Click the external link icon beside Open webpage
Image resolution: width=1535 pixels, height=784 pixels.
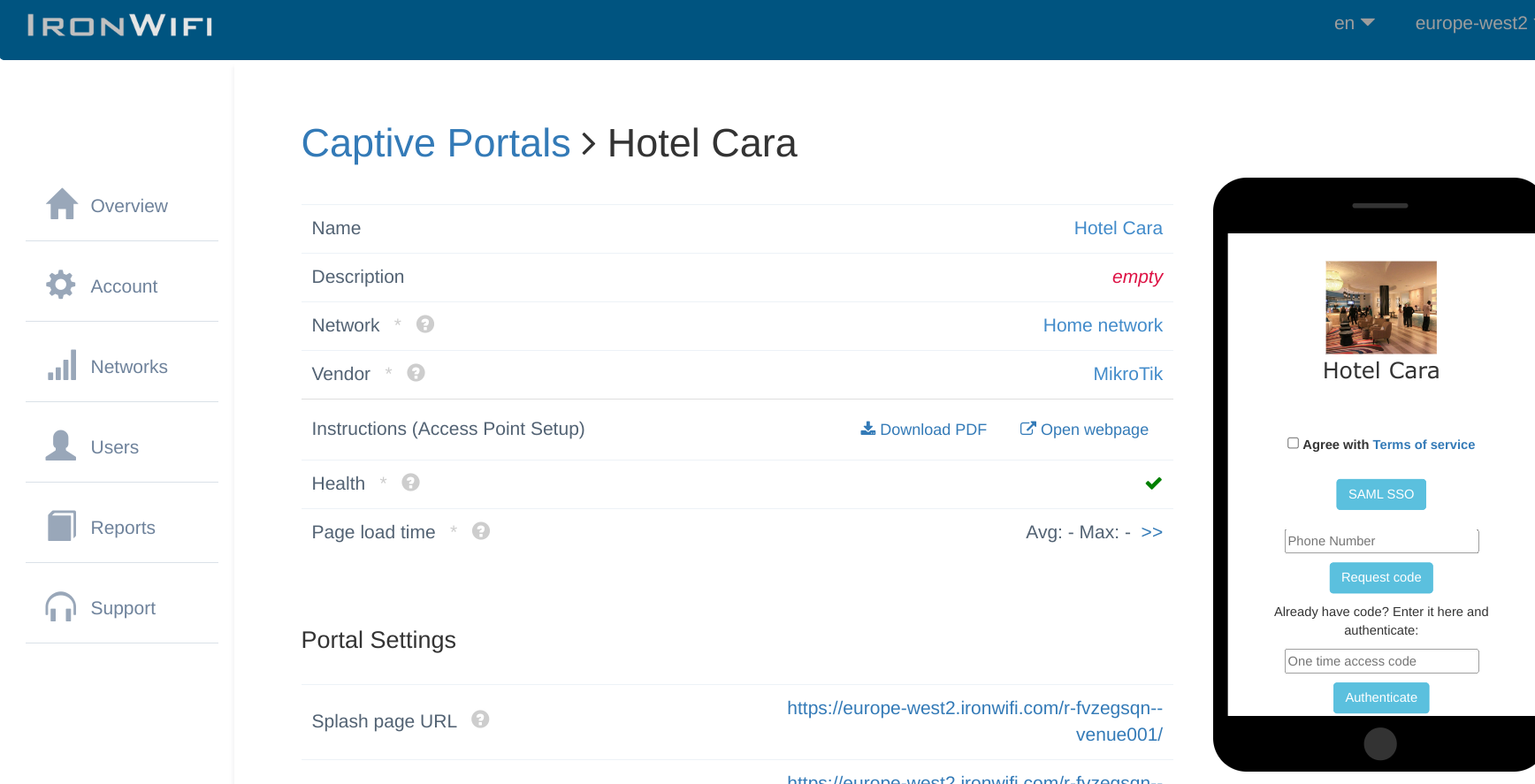(1027, 429)
